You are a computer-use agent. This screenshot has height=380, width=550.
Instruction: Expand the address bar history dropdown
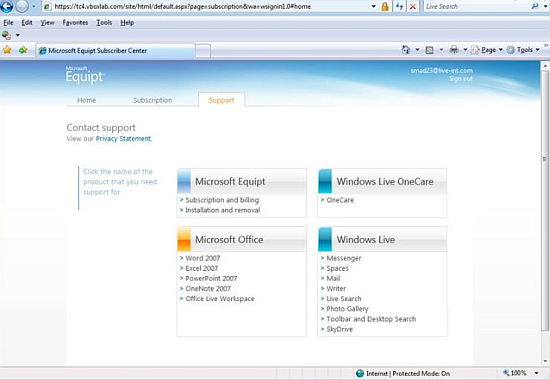[x=374, y=6]
